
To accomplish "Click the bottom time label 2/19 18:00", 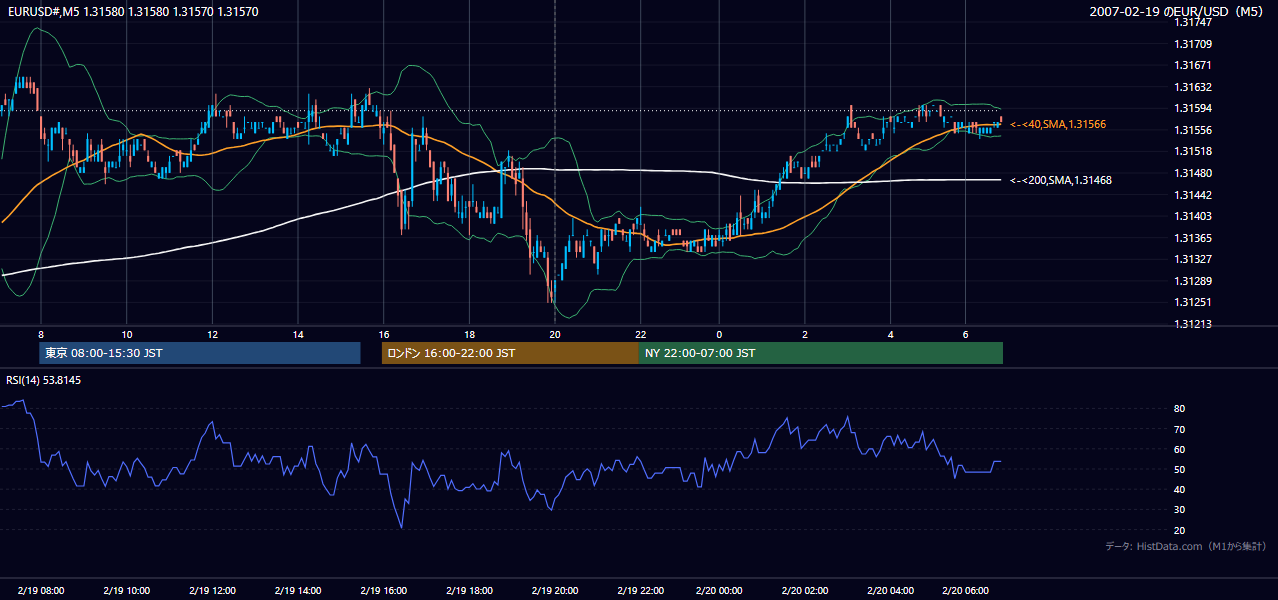I will 469,591.
